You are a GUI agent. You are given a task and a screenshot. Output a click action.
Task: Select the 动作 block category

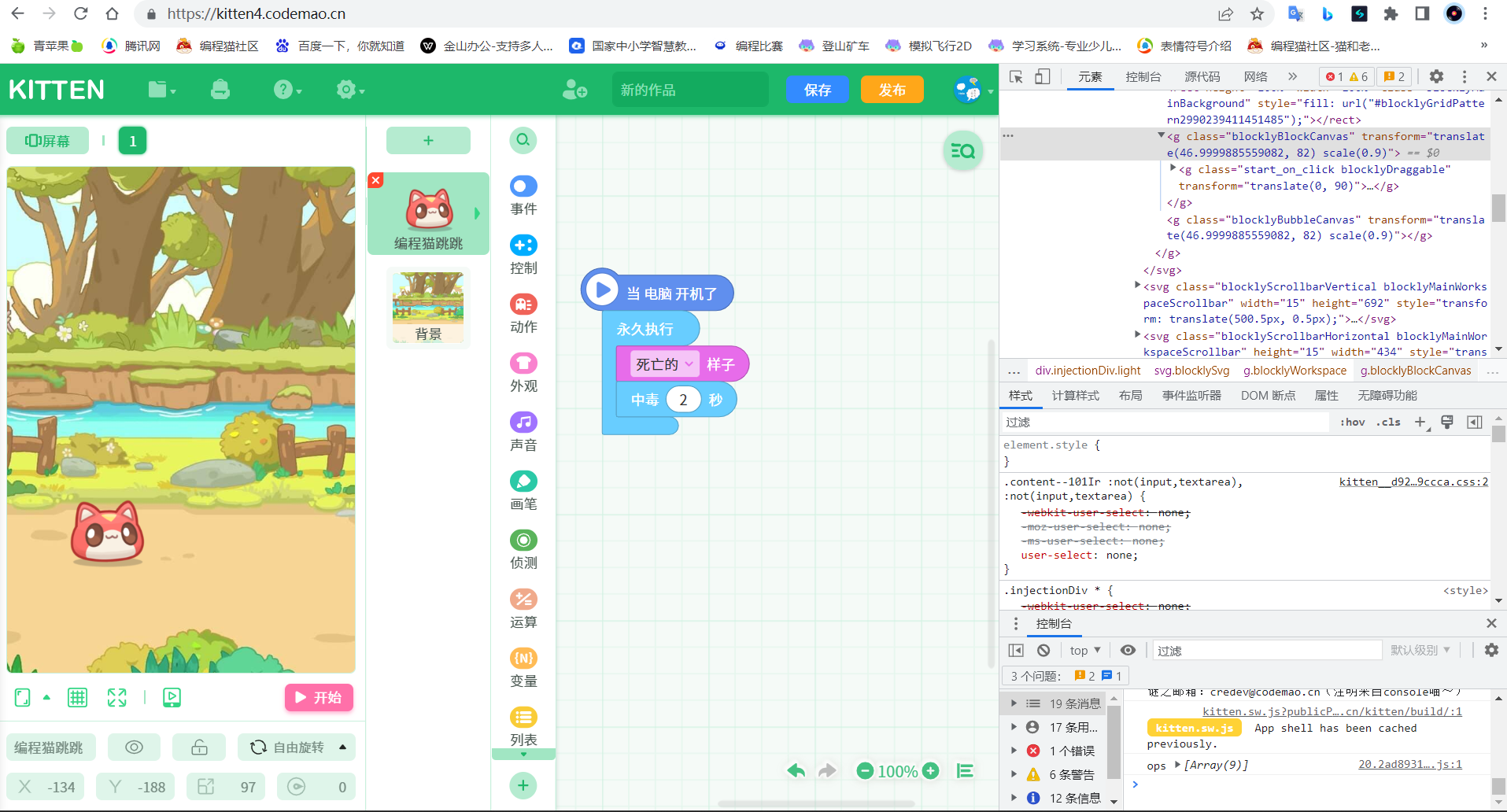pyautogui.click(x=523, y=314)
